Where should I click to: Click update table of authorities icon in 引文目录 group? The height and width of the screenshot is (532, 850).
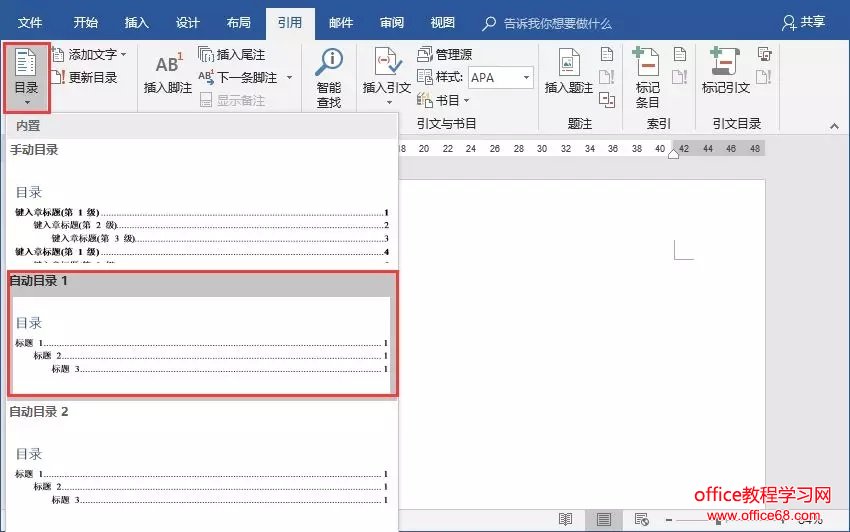pyautogui.click(x=764, y=77)
